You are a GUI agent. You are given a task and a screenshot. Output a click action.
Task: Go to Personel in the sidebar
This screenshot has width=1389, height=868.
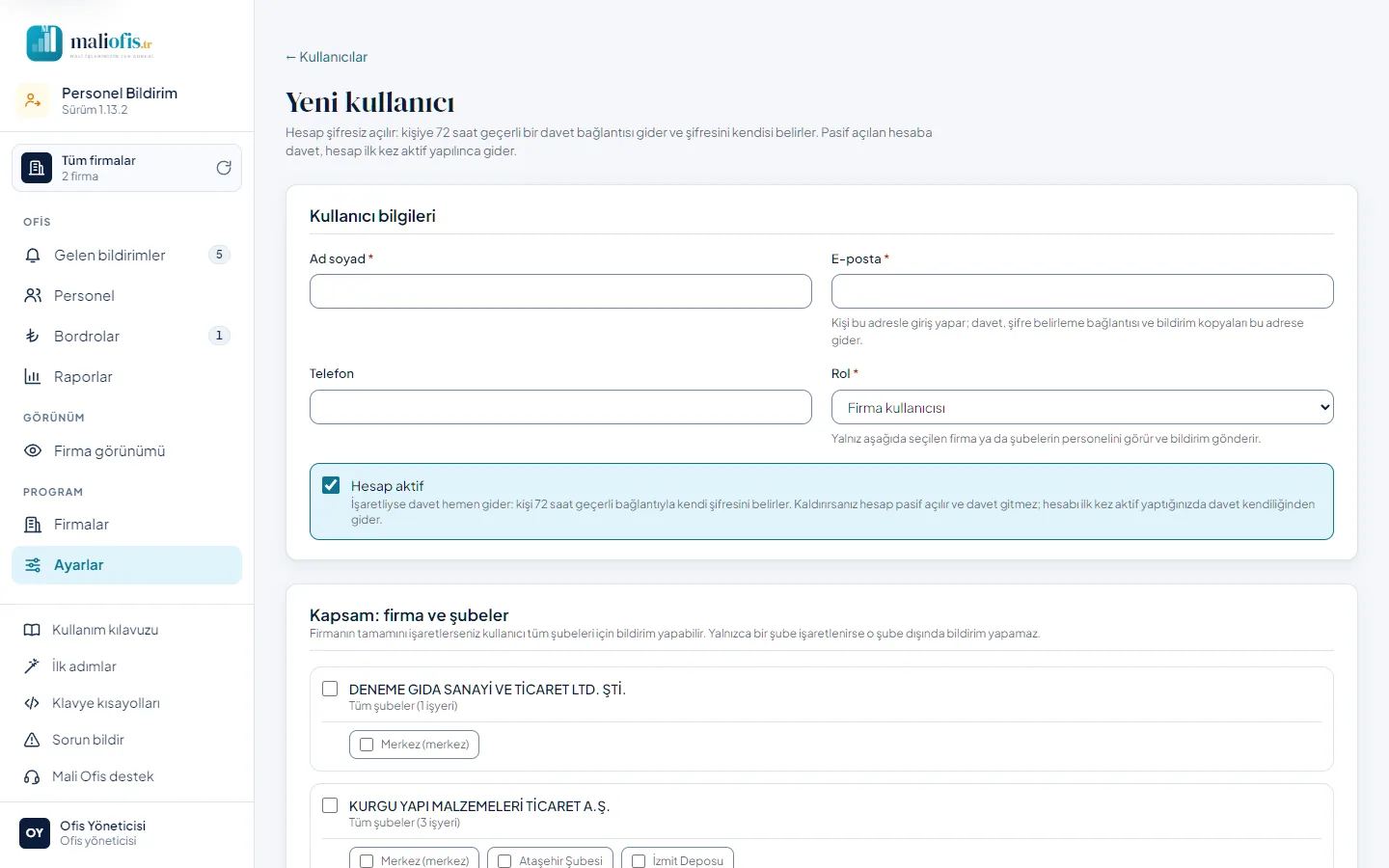pyautogui.click(x=126, y=296)
